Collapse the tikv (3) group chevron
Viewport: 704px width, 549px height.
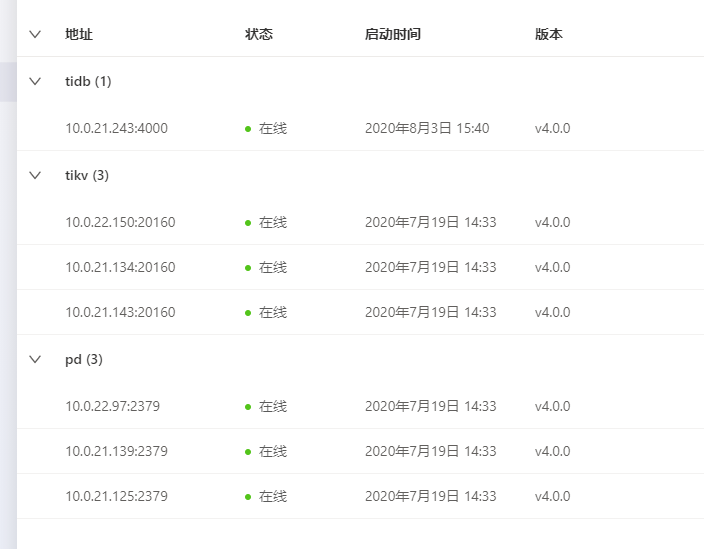[x=36, y=175]
